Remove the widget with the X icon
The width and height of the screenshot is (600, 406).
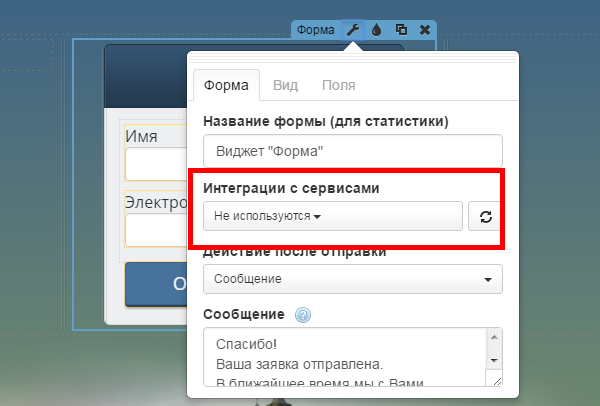[425, 30]
